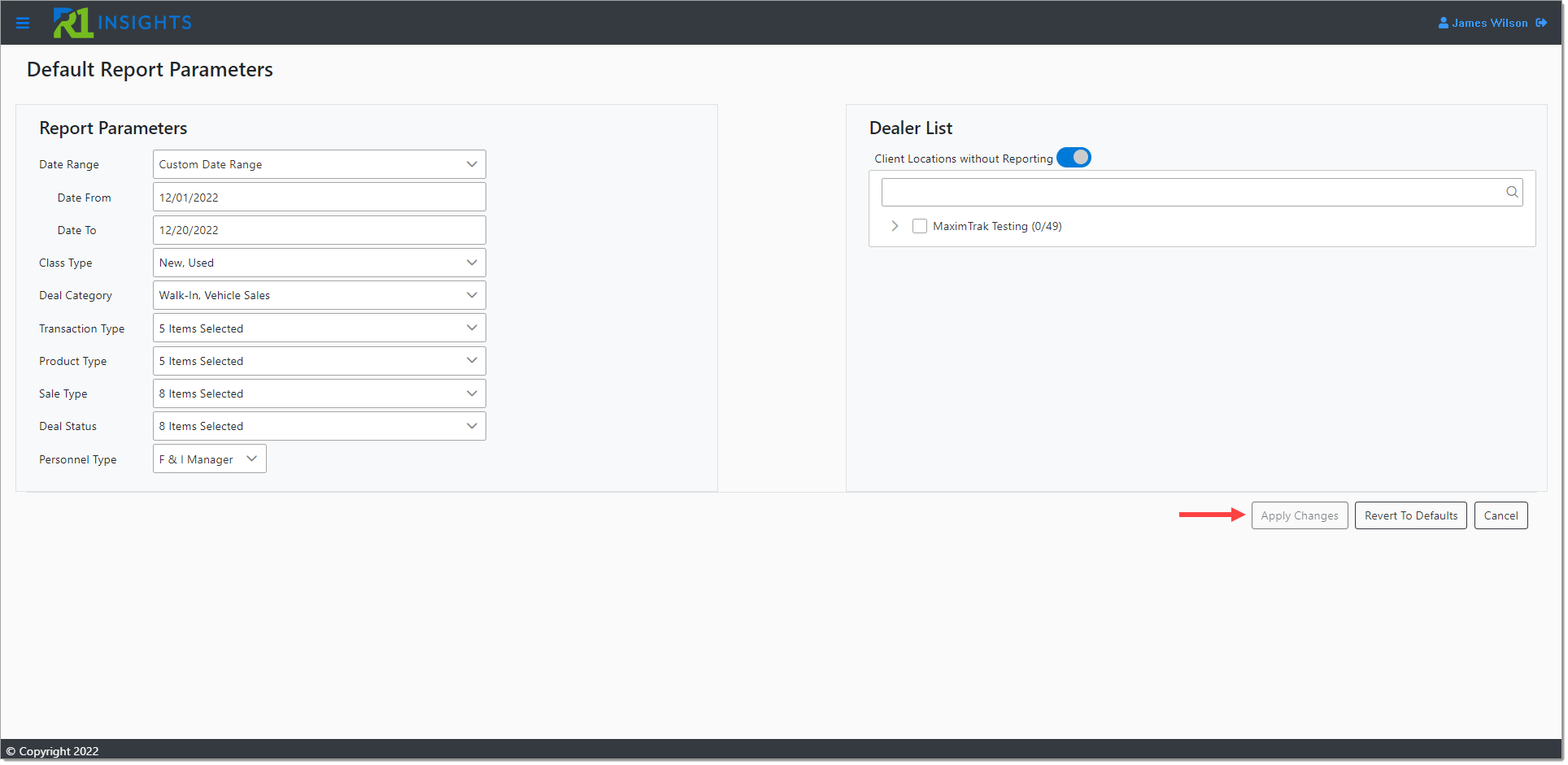The height and width of the screenshot is (765, 1568).
Task: Open the Deal Status dropdown
Action: pyautogui.click(x=320, y=426)
